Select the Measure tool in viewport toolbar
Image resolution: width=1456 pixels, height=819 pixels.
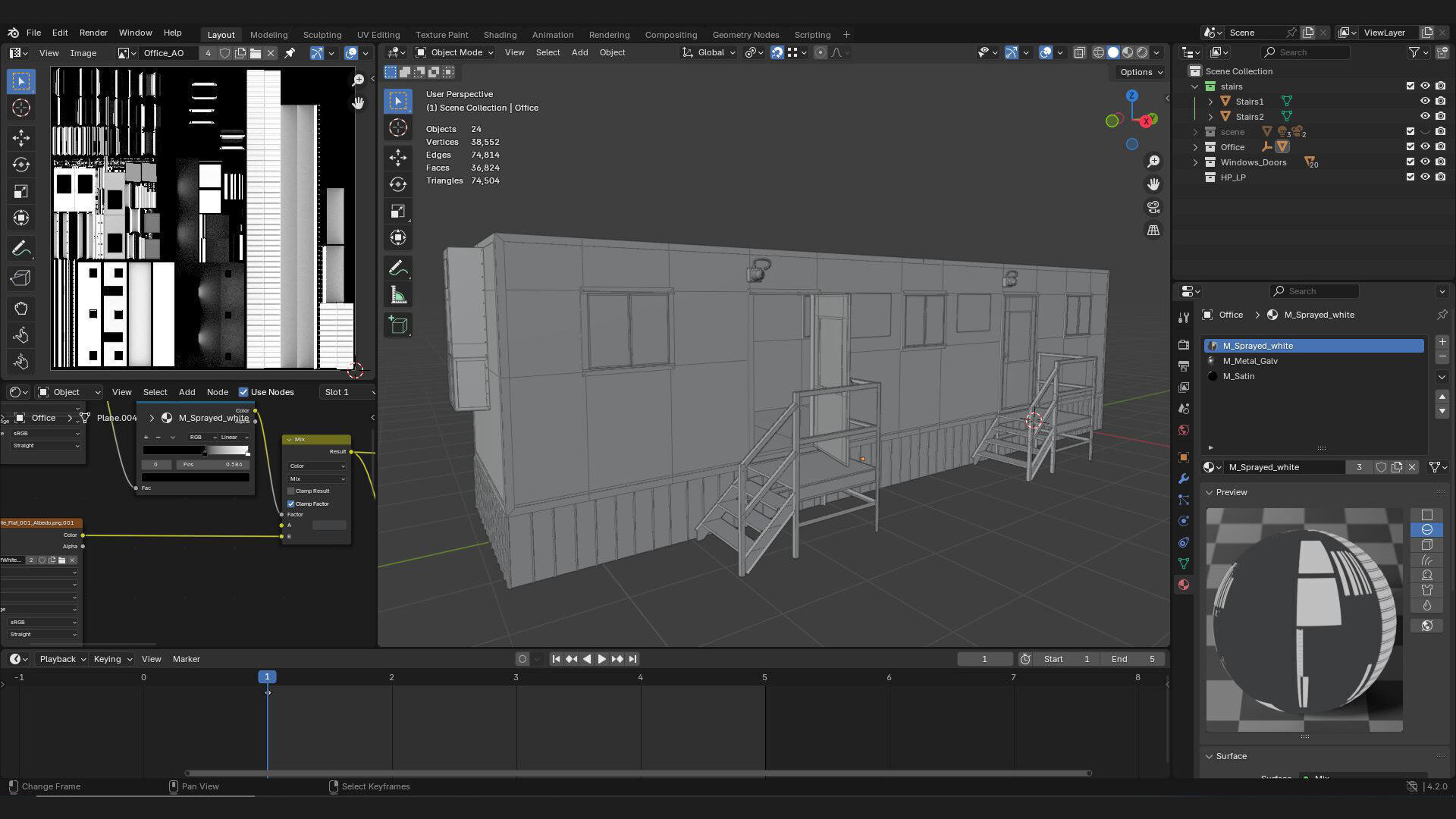pos(398,295)
